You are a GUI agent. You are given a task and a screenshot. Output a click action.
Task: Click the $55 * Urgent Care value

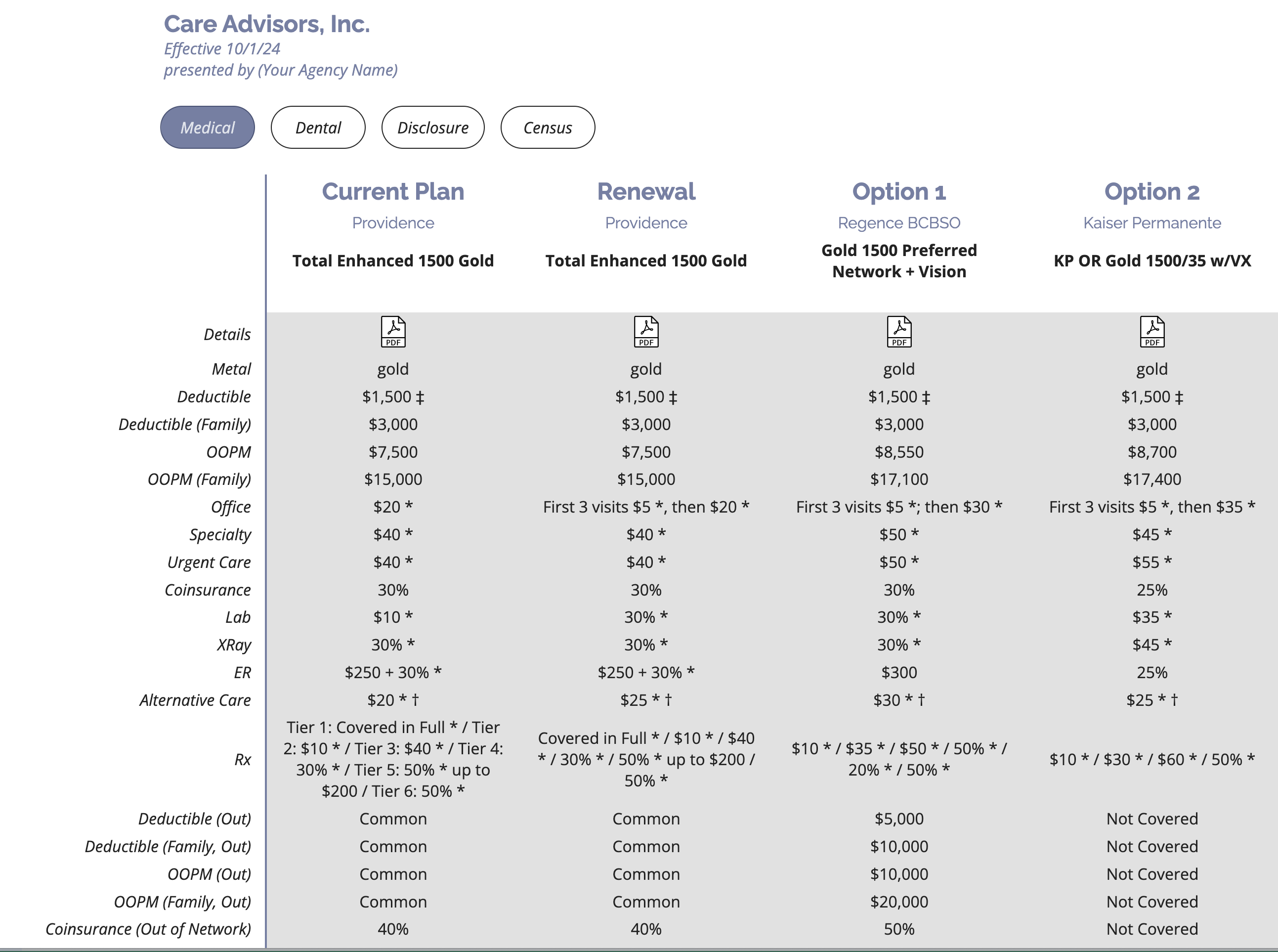[1152, 563]
